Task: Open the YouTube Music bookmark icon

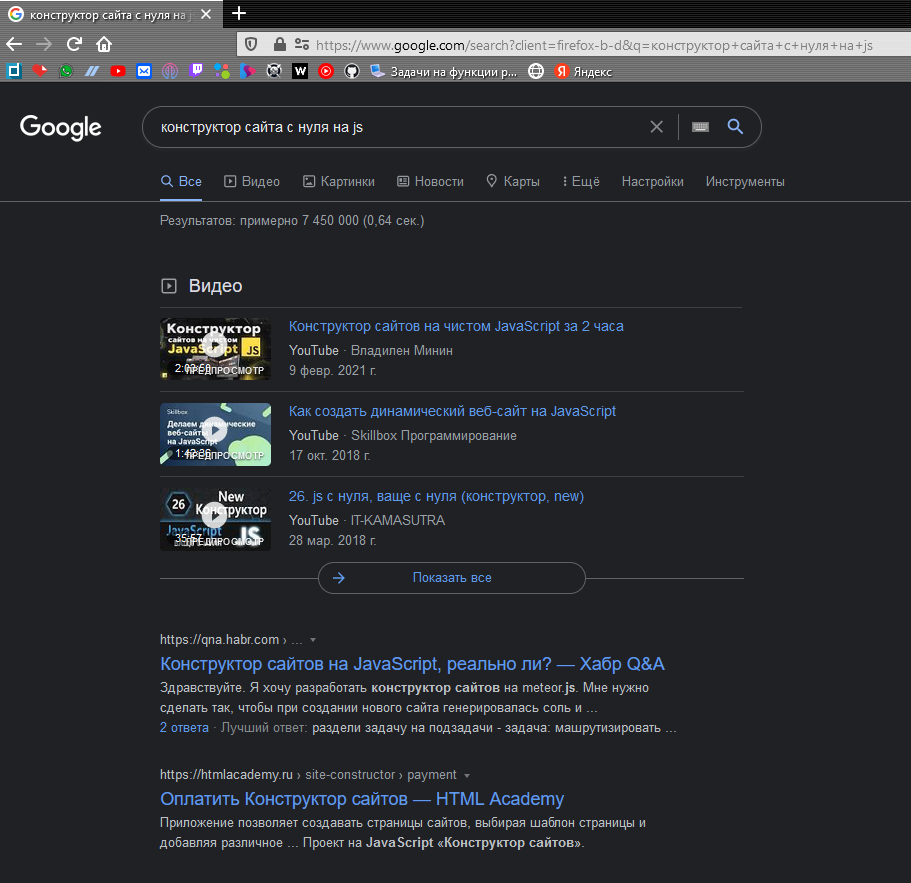Action: coord(326,71)
